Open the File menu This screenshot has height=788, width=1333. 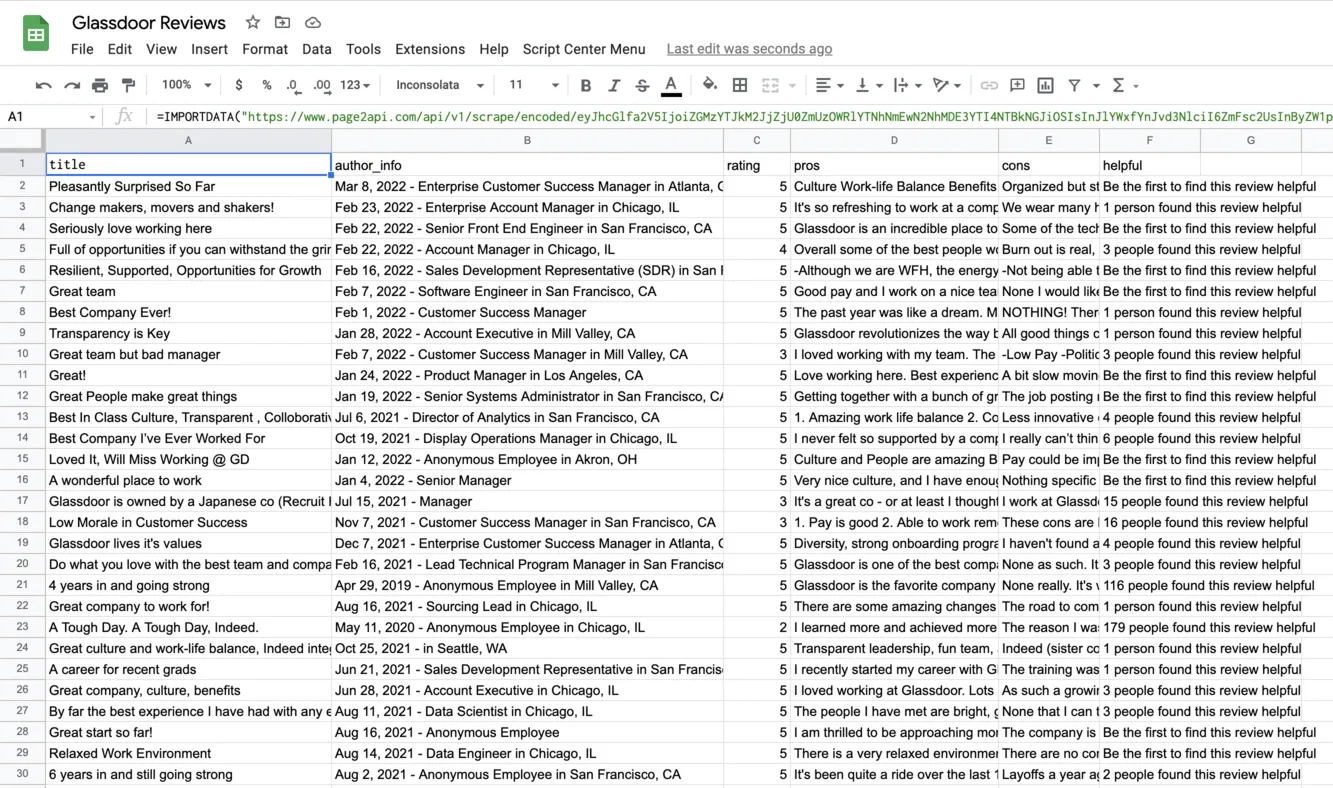click(82, 49)
